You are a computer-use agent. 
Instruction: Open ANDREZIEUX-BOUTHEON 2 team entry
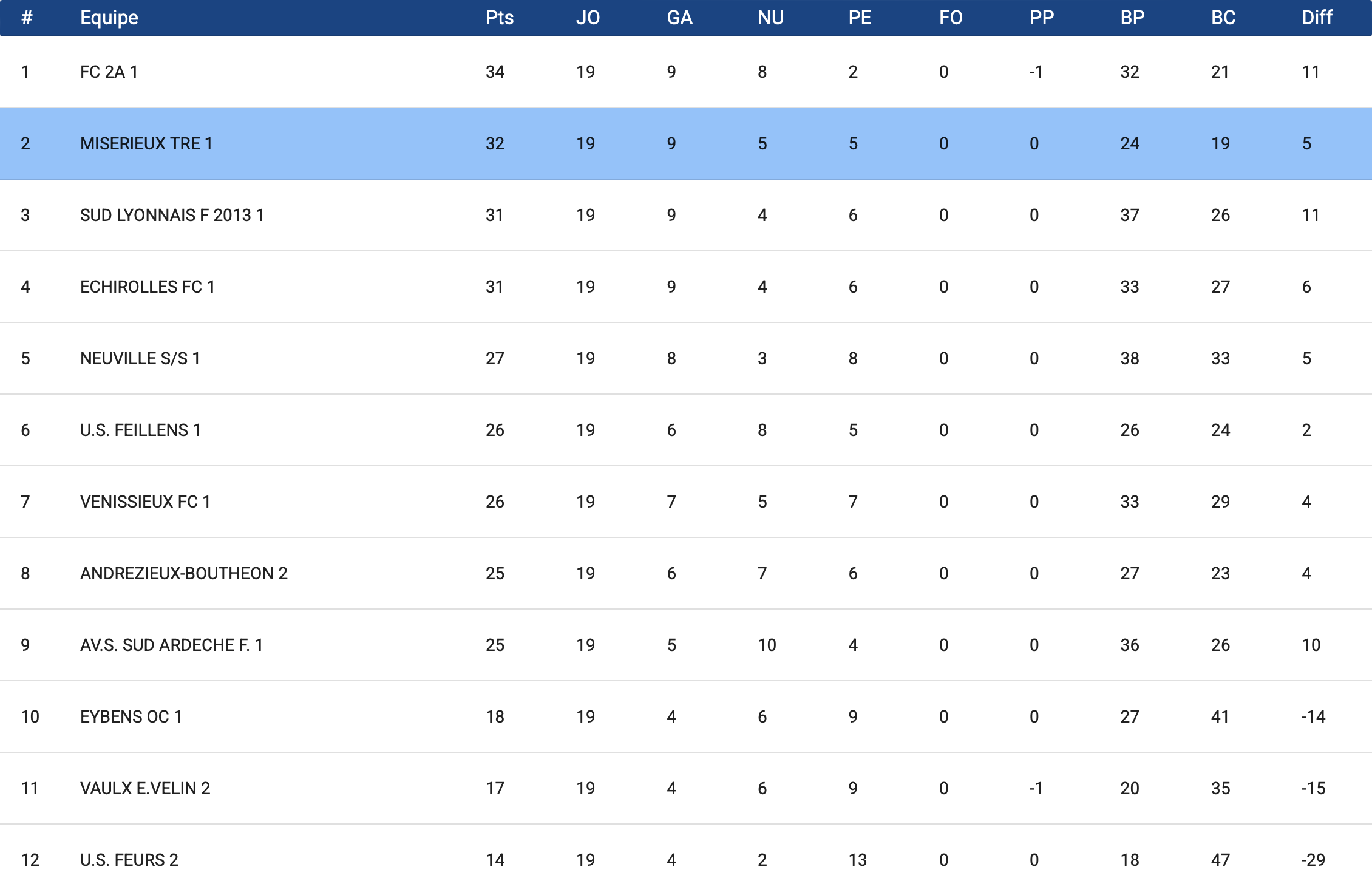184,573
